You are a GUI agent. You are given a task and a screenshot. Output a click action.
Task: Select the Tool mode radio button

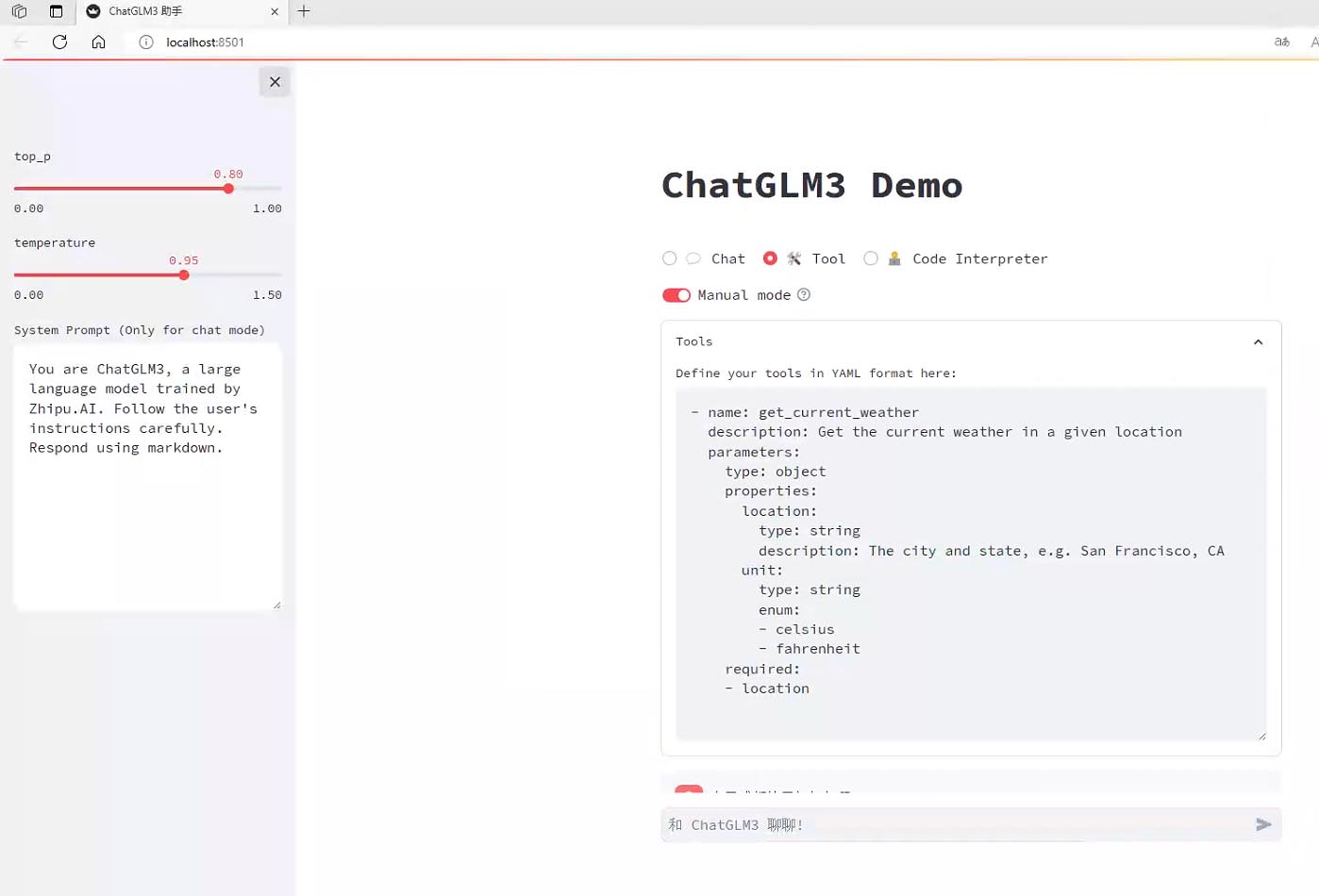click(x=770, y=258)
